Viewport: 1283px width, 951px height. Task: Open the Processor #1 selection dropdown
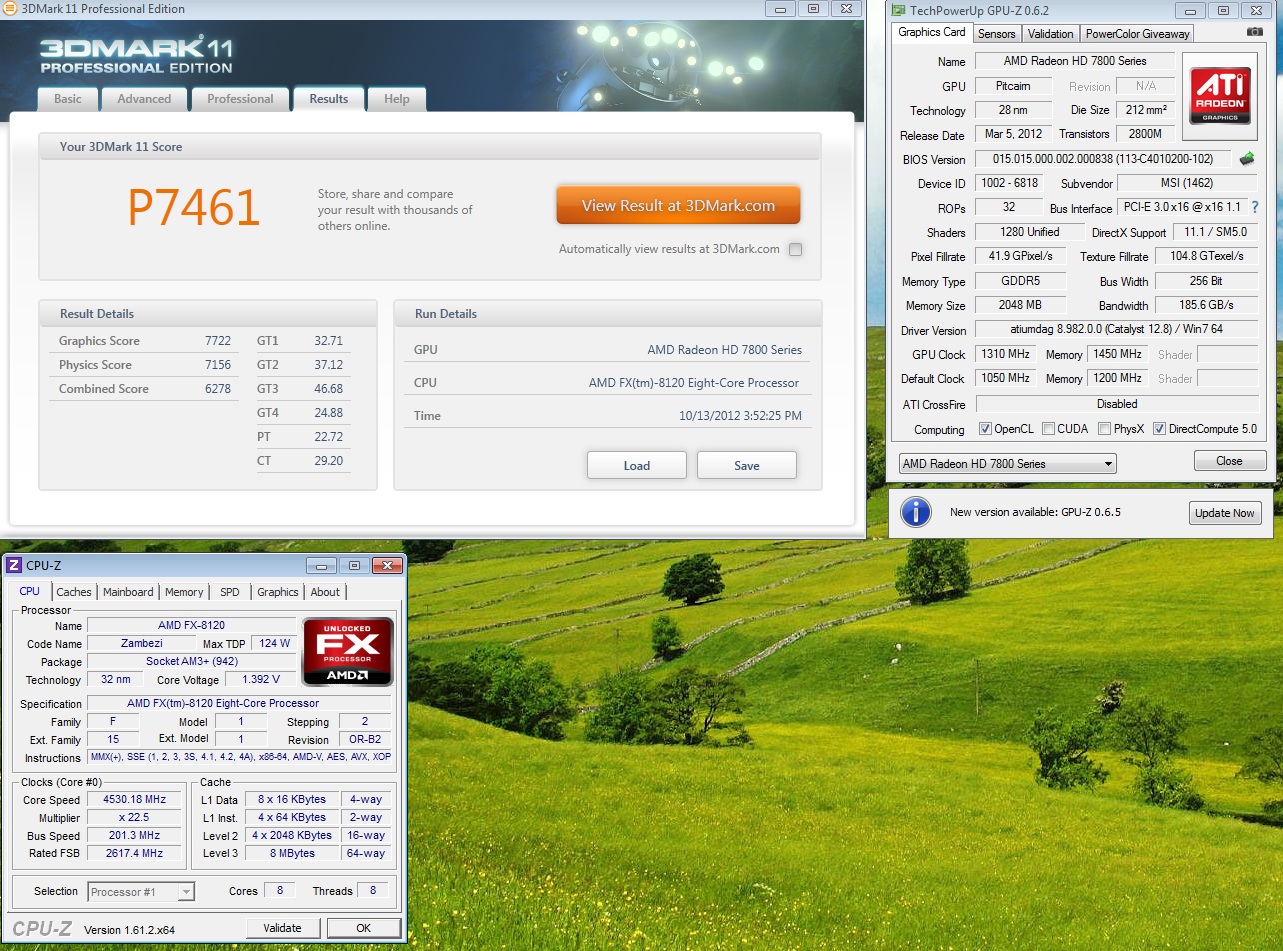click(141, 891)
